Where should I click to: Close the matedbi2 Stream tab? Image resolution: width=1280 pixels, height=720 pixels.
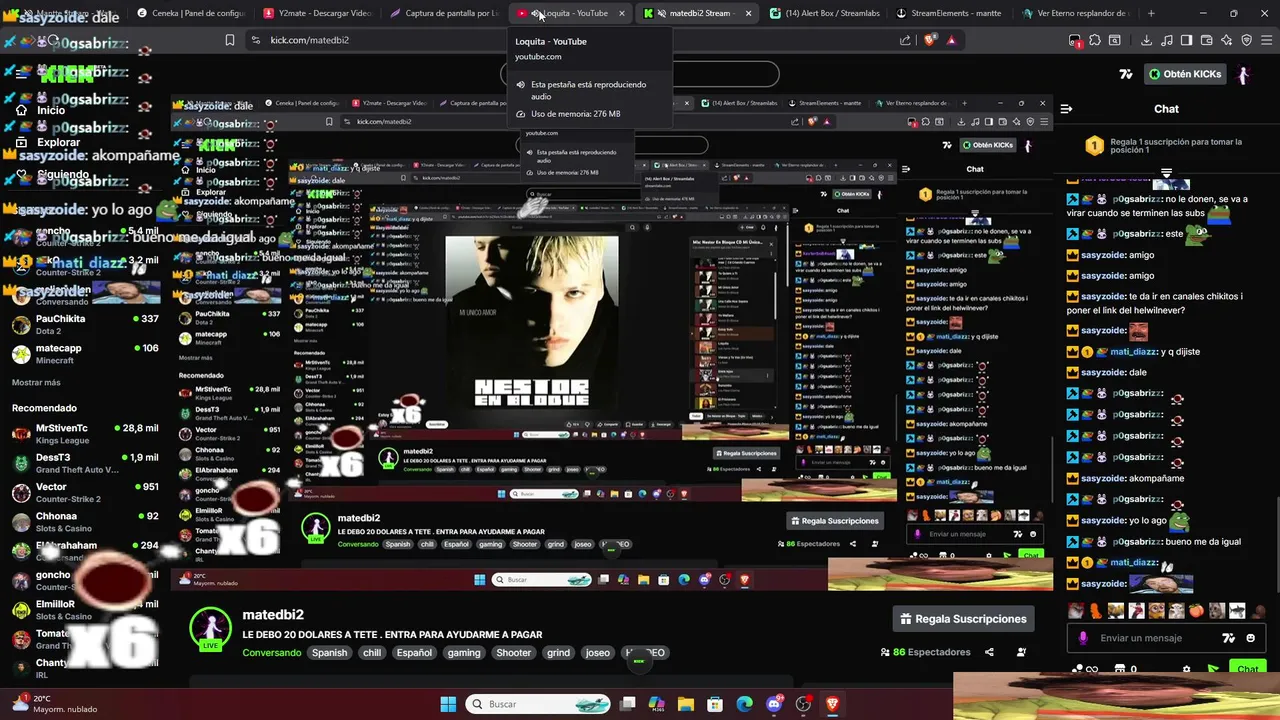[749, 13]
